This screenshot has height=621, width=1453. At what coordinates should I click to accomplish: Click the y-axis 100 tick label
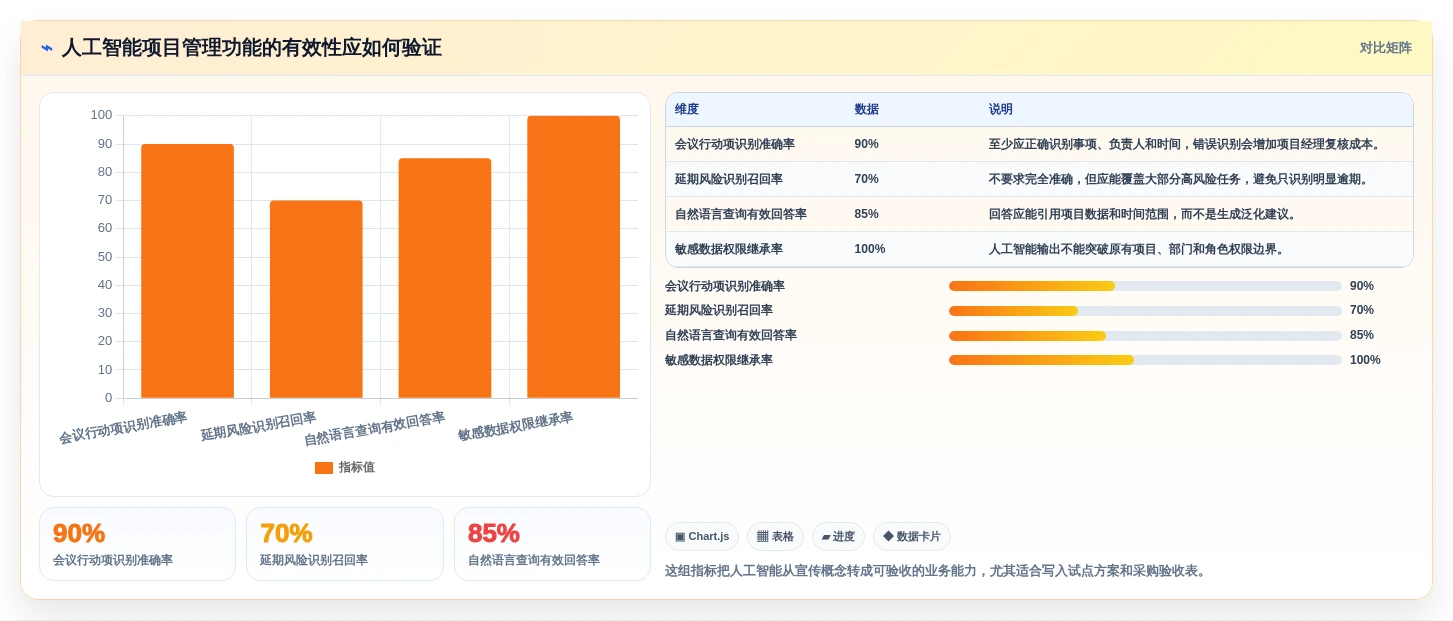coord(101,115)
